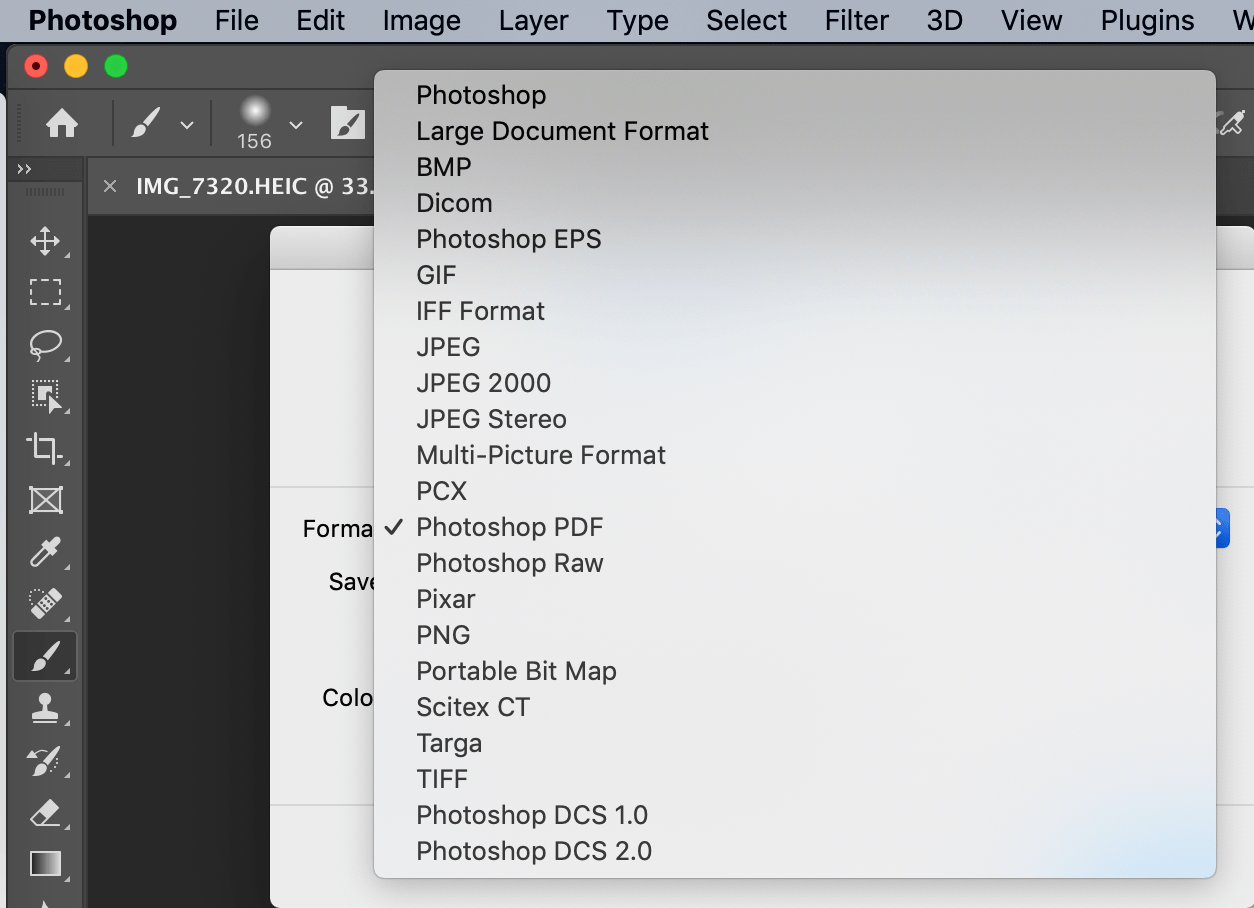Choose JPEG as the save format

[x=448, y=346]
